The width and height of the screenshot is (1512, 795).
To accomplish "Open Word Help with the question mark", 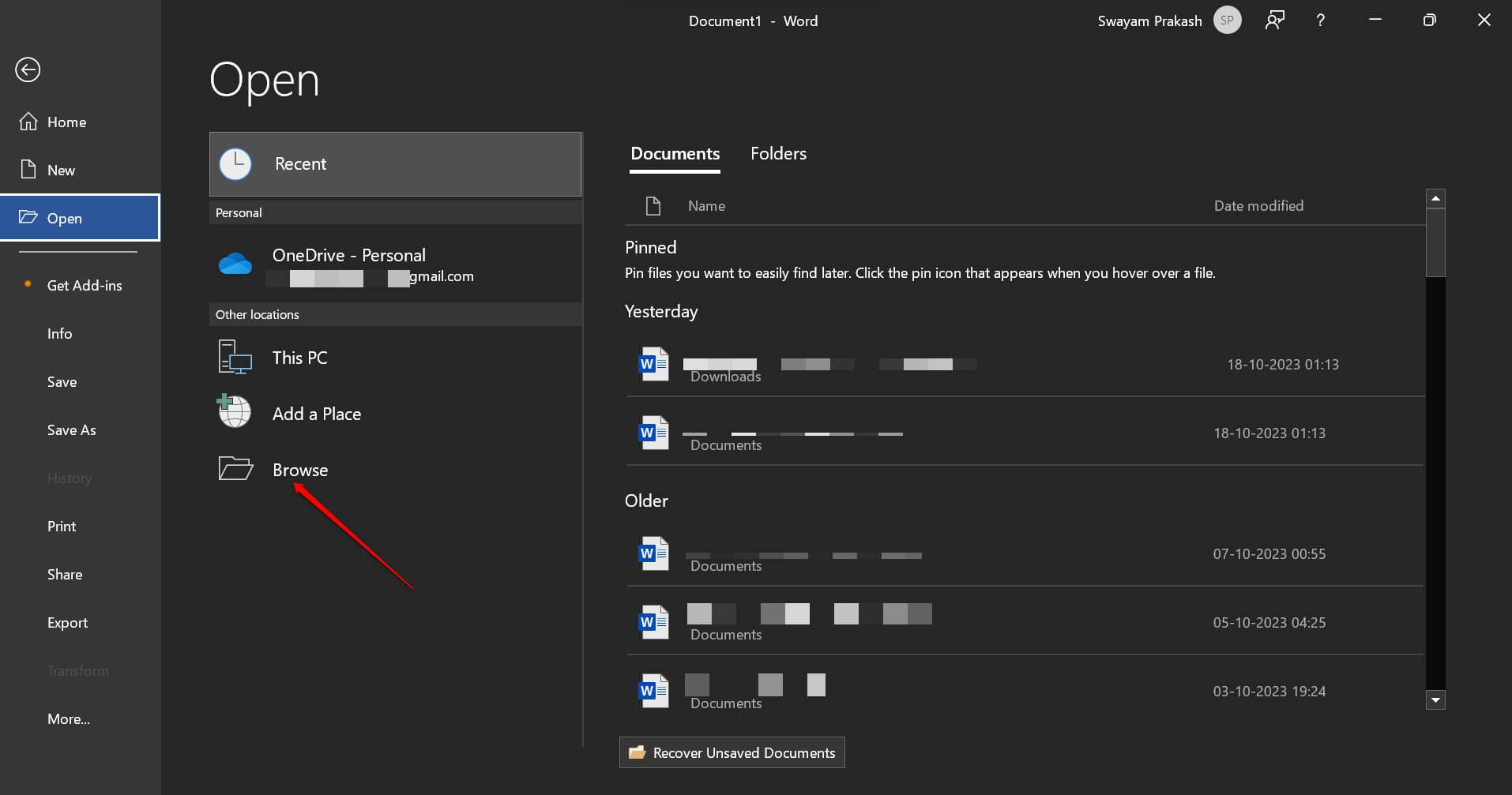I will tap(1319, 20).
